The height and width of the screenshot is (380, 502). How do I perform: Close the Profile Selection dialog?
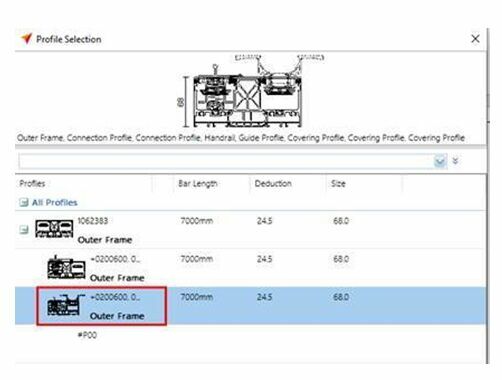(475, 39)
